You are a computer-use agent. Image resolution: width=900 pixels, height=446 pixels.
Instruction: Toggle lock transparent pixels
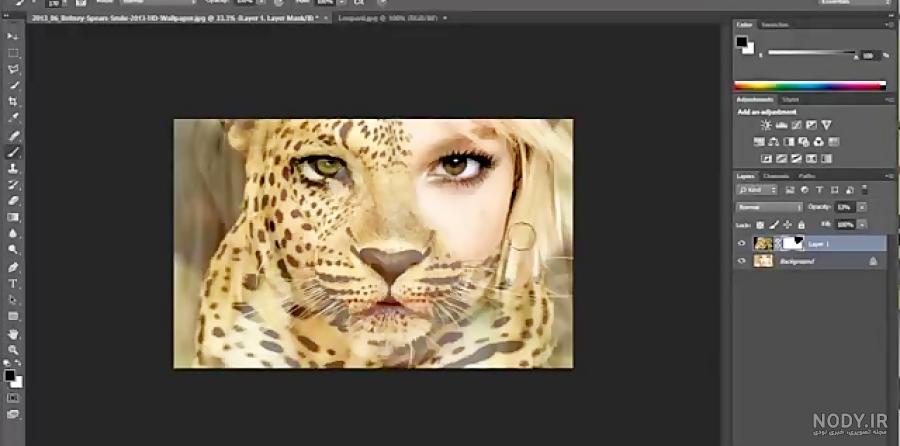760,225
